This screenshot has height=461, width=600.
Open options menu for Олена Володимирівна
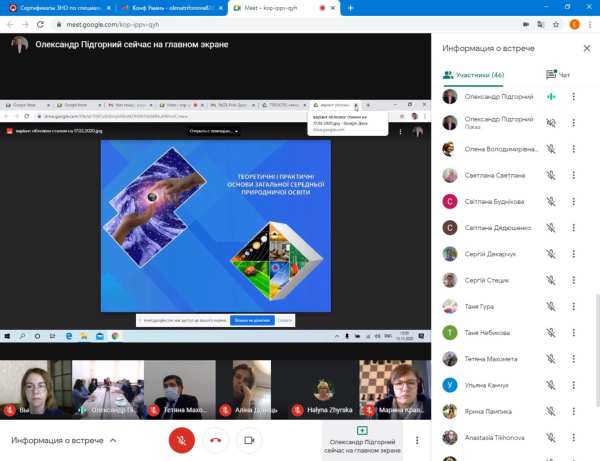[574, 149]
